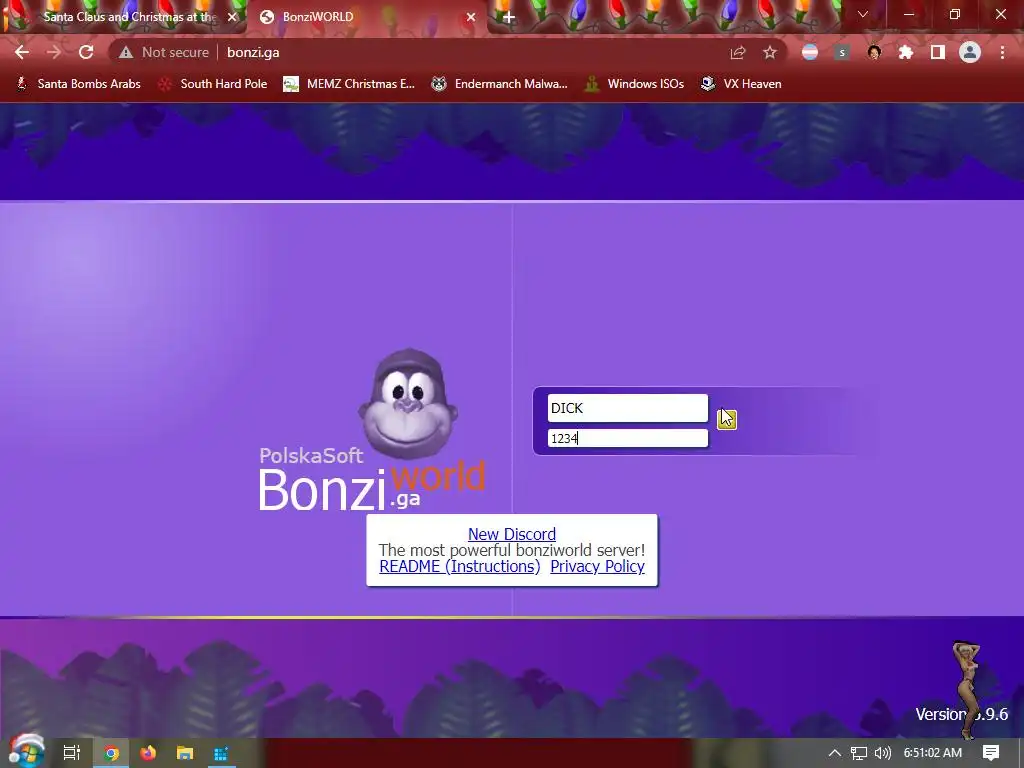
Task: Show hidden system tray icons
Action: pyautogui.click(x=835, y=753)
